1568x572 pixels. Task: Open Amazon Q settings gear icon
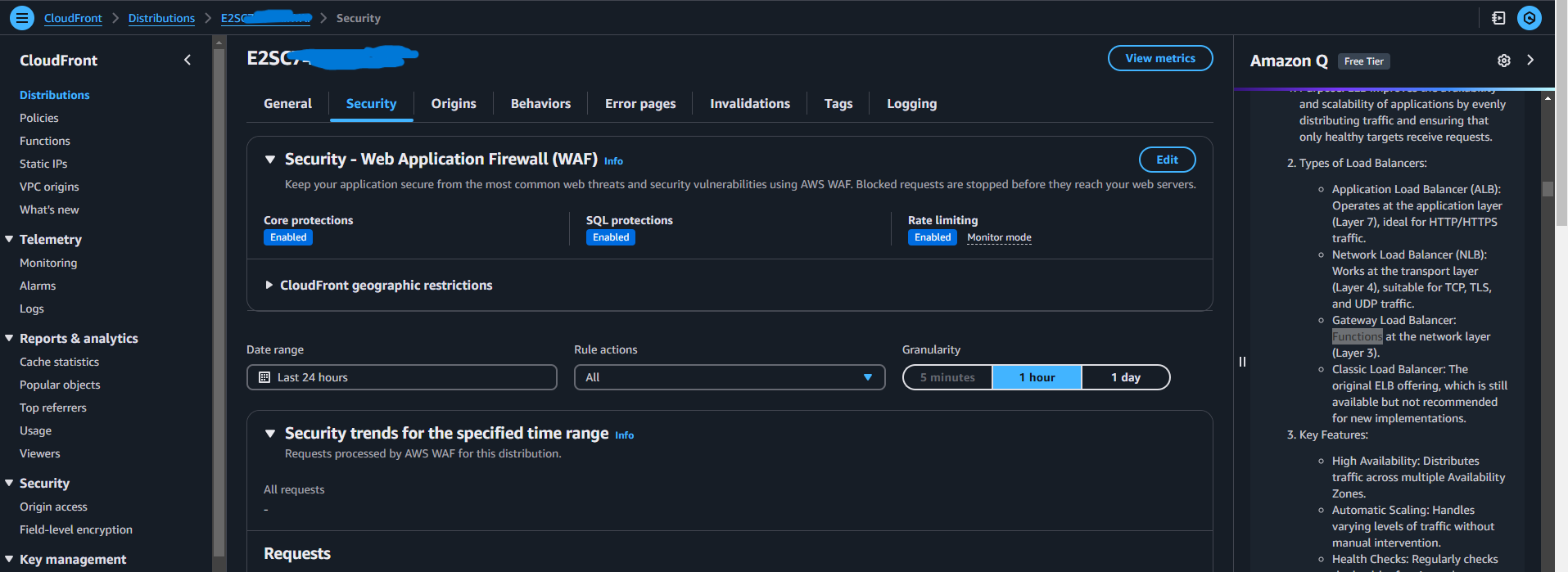(x=1504, y=61)
